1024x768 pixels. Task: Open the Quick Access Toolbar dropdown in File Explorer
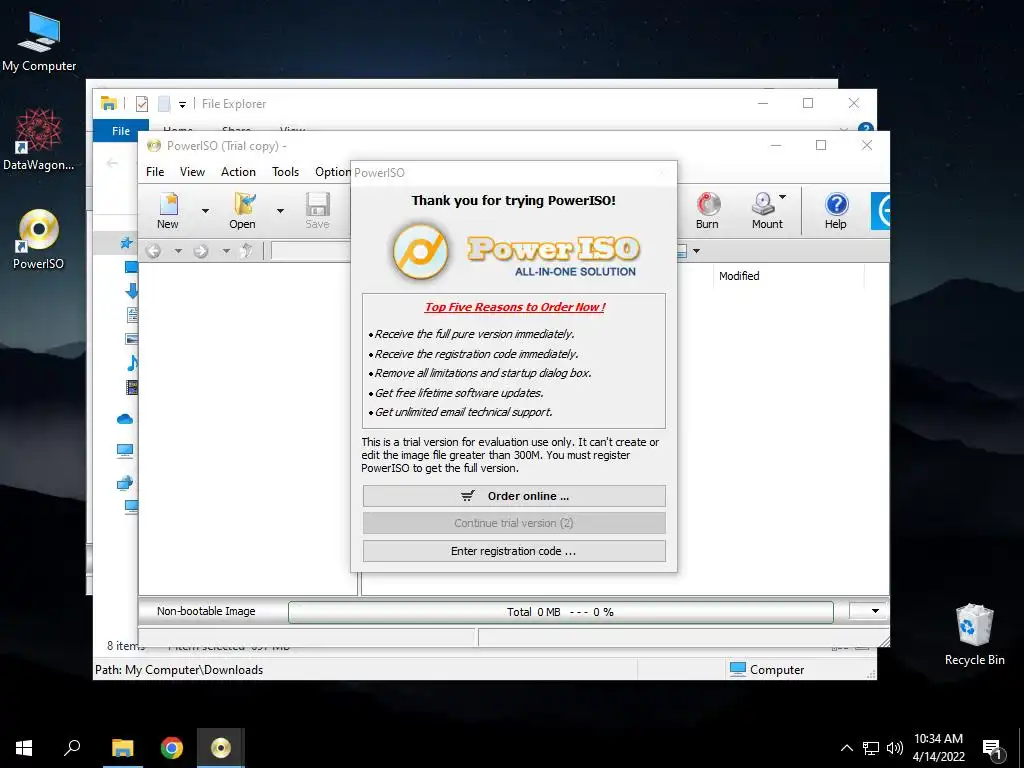pyautogui.click(x=182, y=104)
